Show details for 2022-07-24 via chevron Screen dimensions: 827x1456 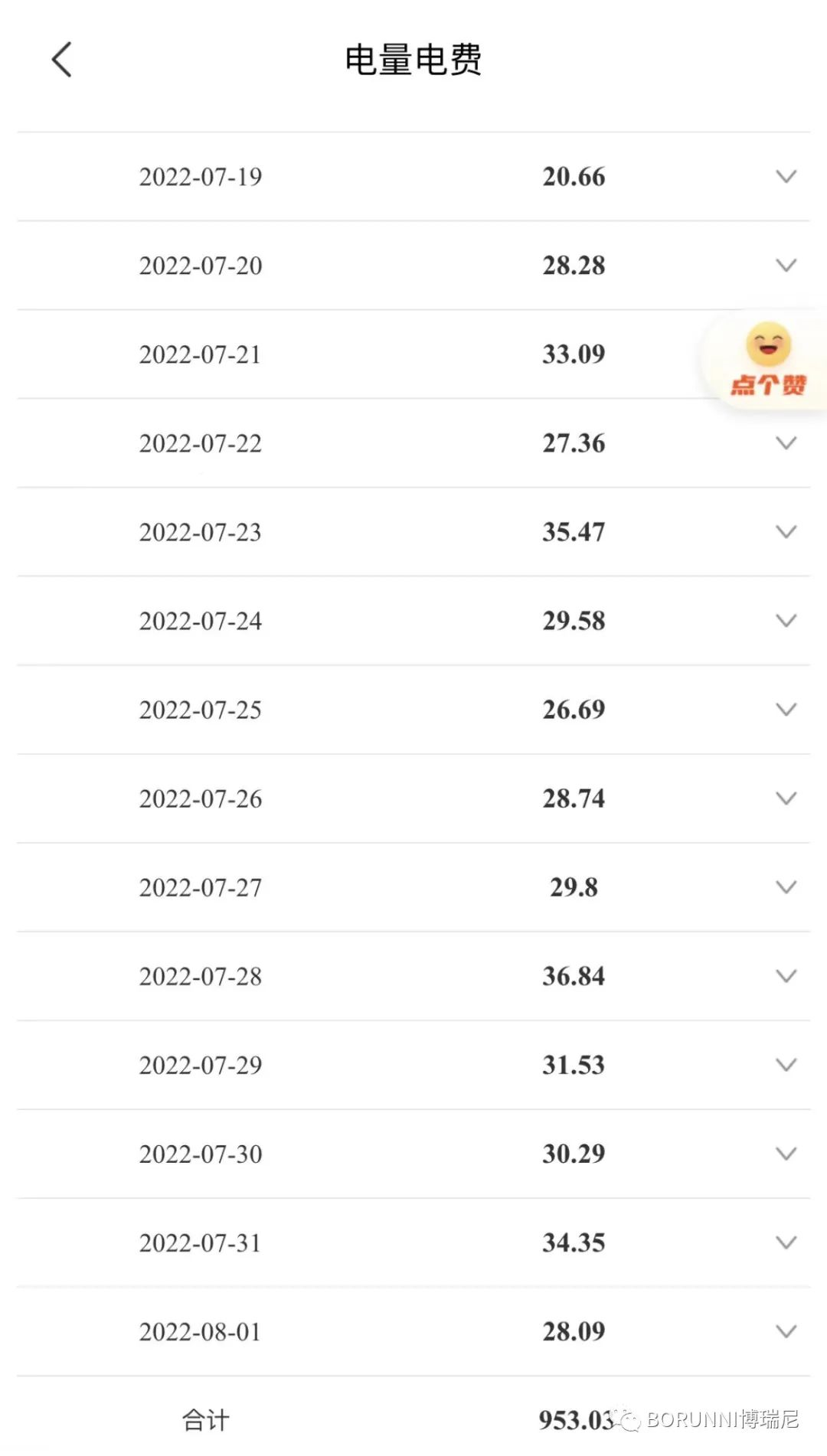point(786,621)
